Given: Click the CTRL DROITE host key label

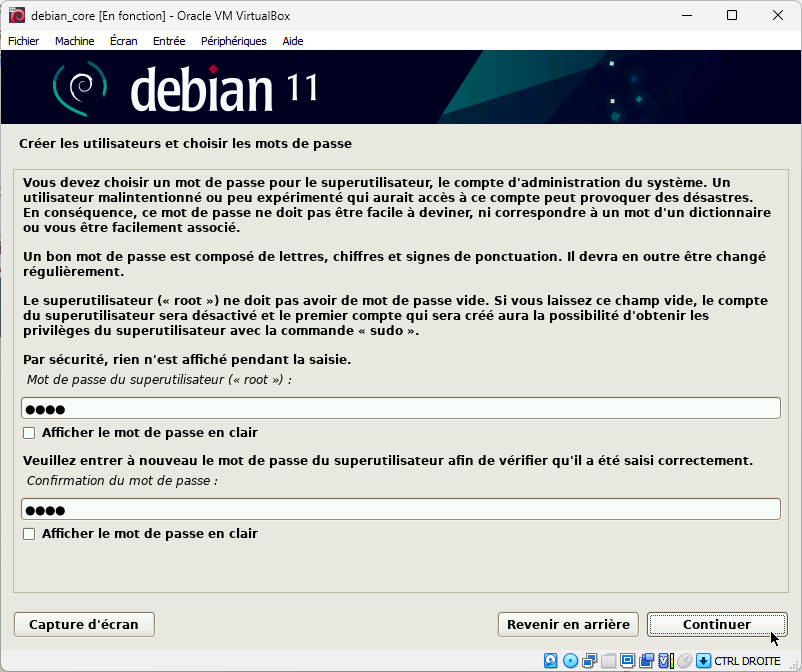Looking at the screenshot, I should click(x=747, y=661).
